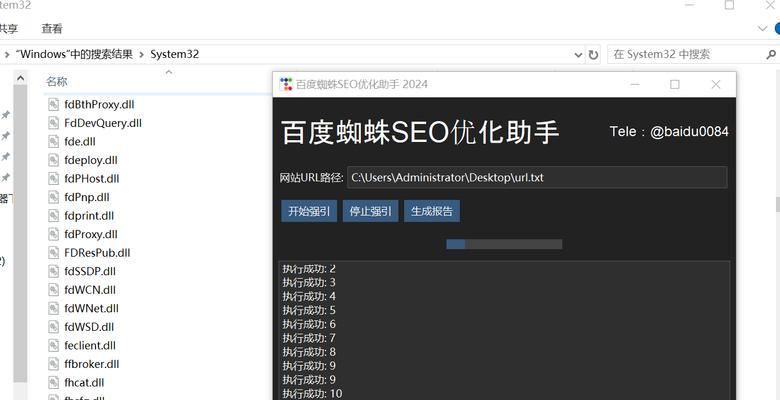Click the fdWCN.dll file icon
780x400 pixels.
click(x=54, y=290)
